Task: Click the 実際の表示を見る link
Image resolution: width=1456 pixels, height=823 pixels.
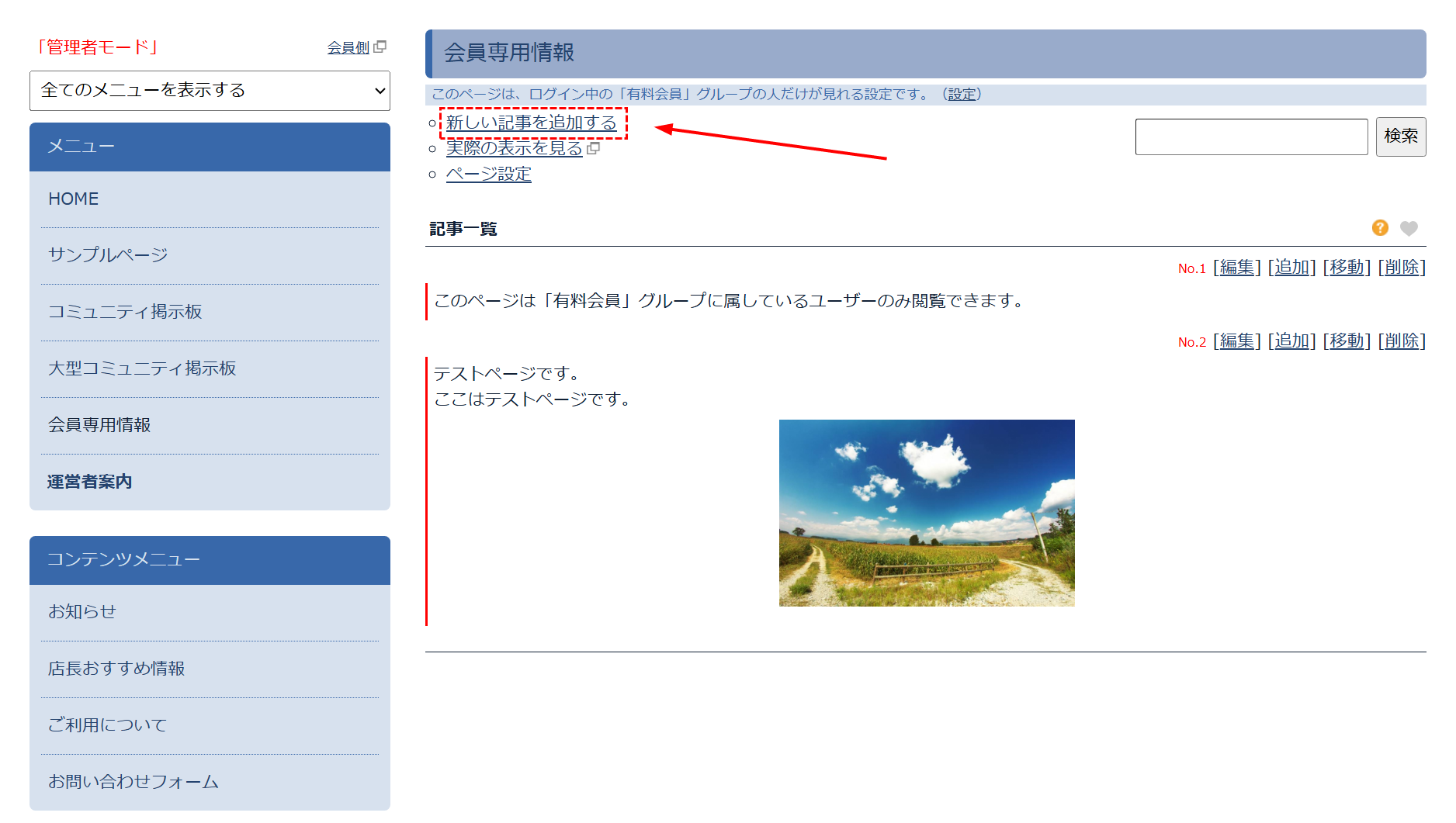Action: pos(515,148)
